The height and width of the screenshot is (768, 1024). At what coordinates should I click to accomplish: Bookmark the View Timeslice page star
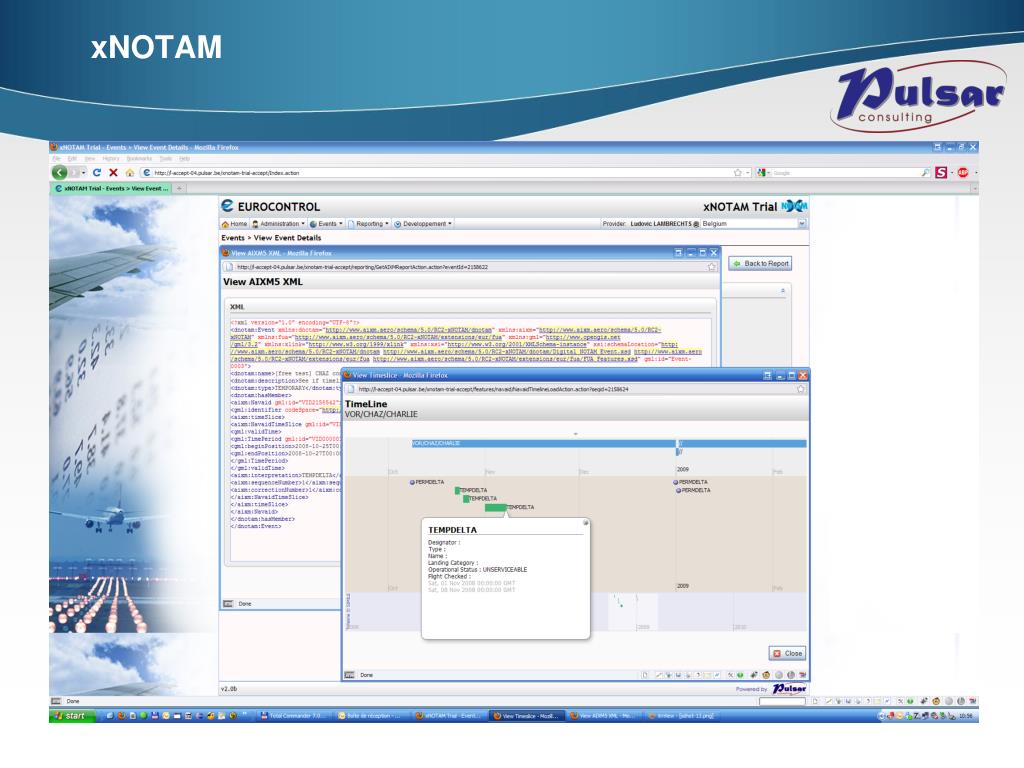pos(801,389)
